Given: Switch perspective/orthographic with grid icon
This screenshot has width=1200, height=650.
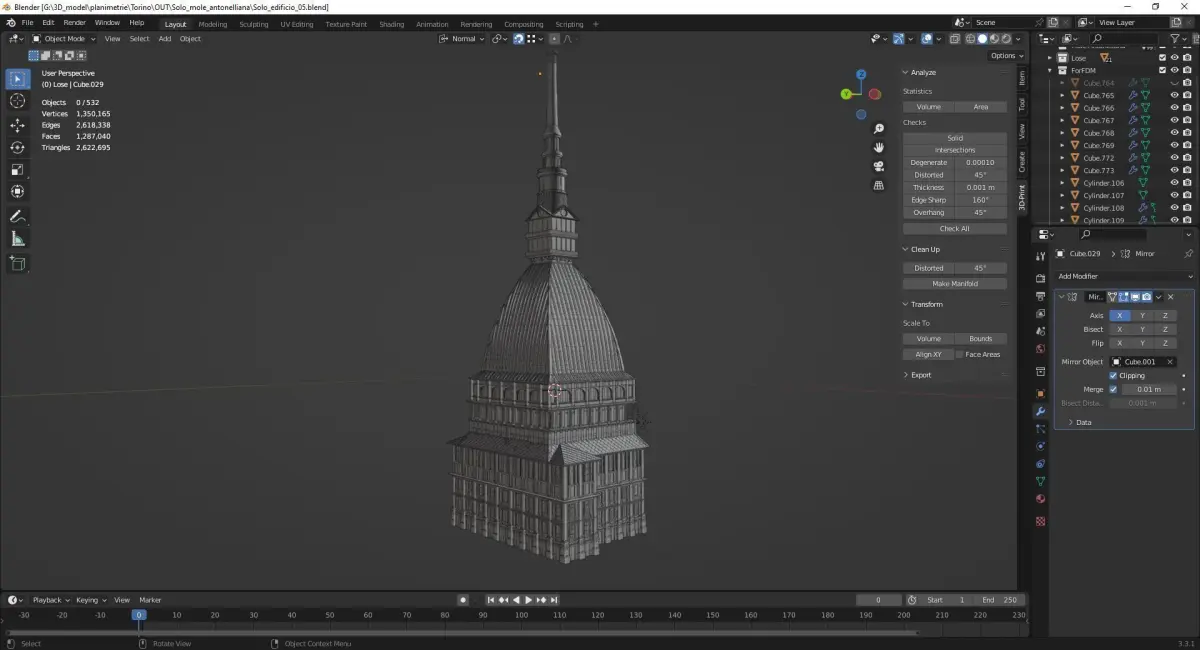Looking at the screenshot, I should click(879, 185).
